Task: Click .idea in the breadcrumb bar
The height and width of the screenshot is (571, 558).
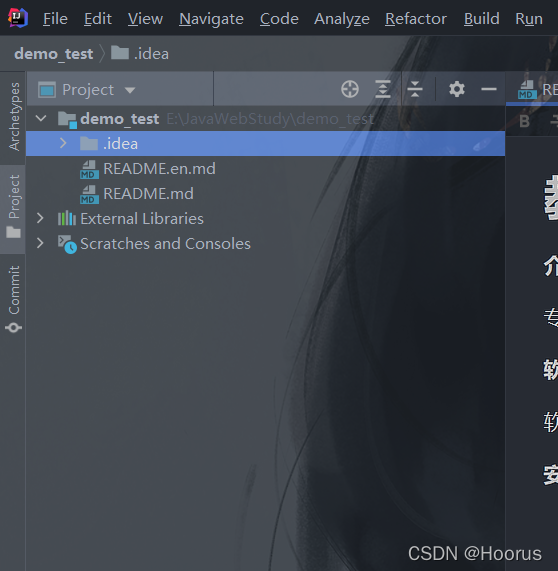Action: [140, 54]
